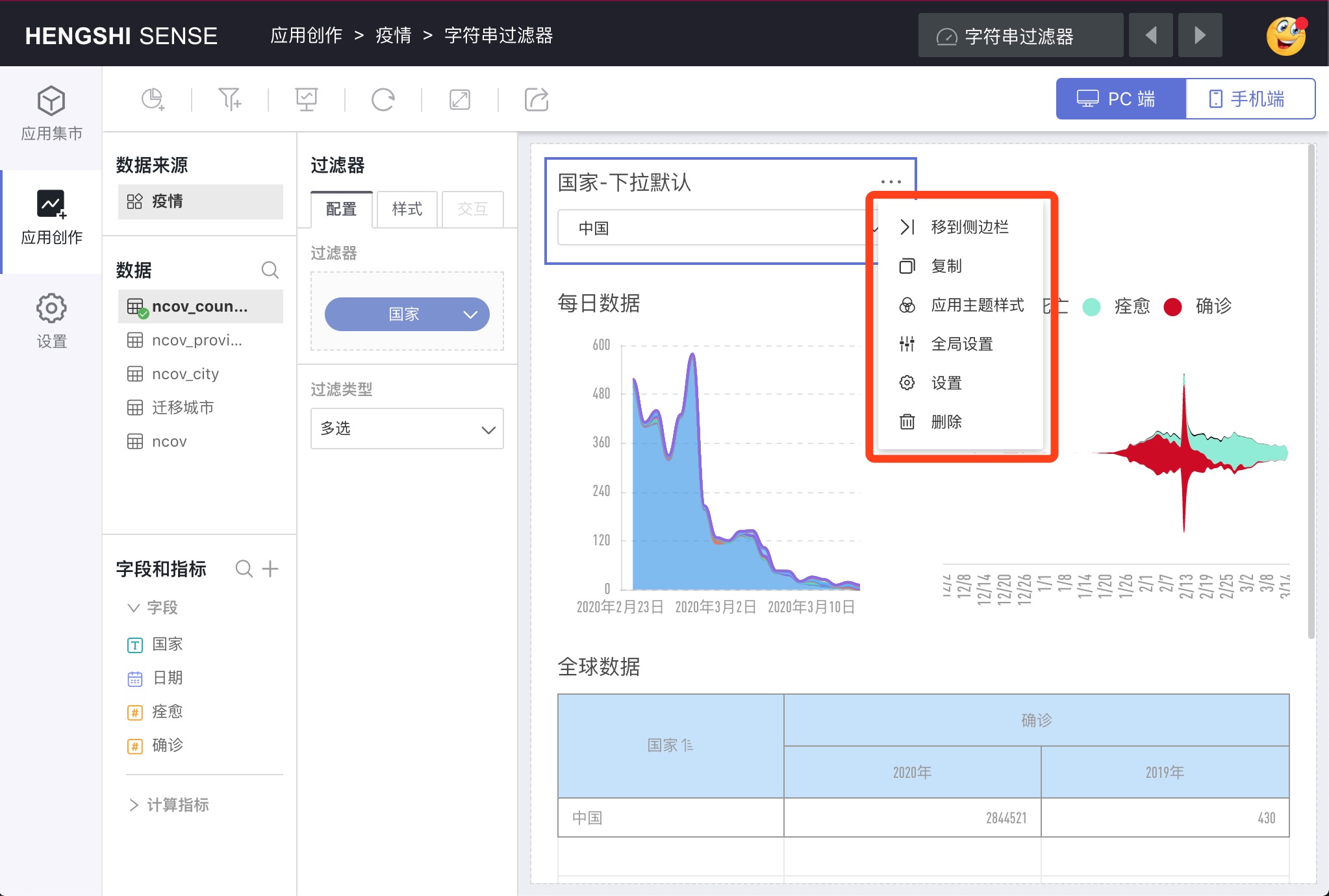The height and width of the screenshot is (896, 1329).
Task: Add new field with plus icon
Action: click(x=270, y=569)
